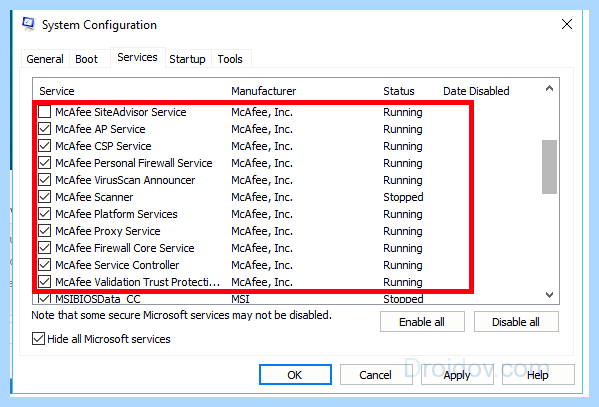Click 'Running' status of McAfee CSP Service

(403, 146)
